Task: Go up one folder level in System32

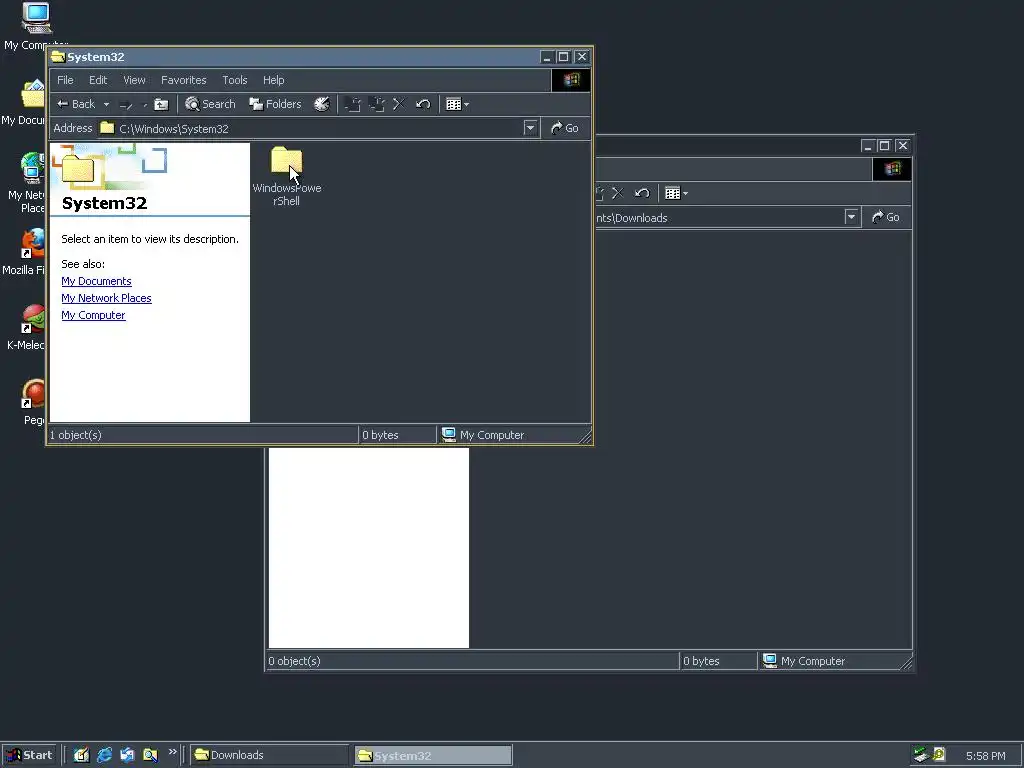Action: pos(161,104)
